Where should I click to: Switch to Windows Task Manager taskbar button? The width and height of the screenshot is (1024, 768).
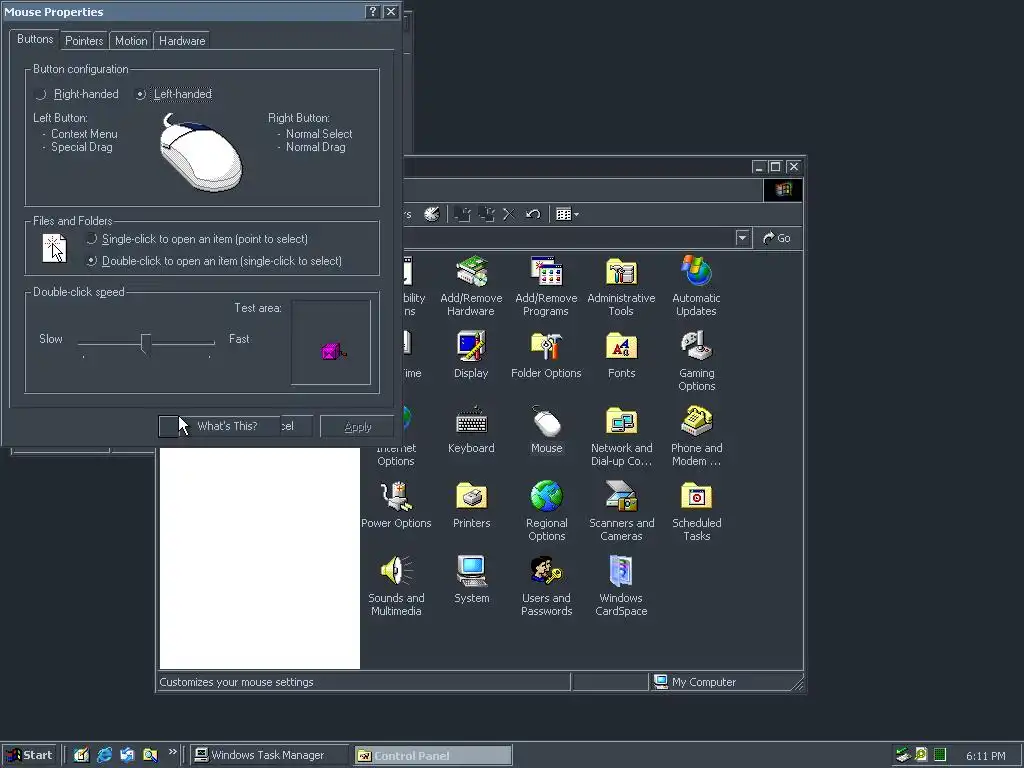tap(269, 755)
